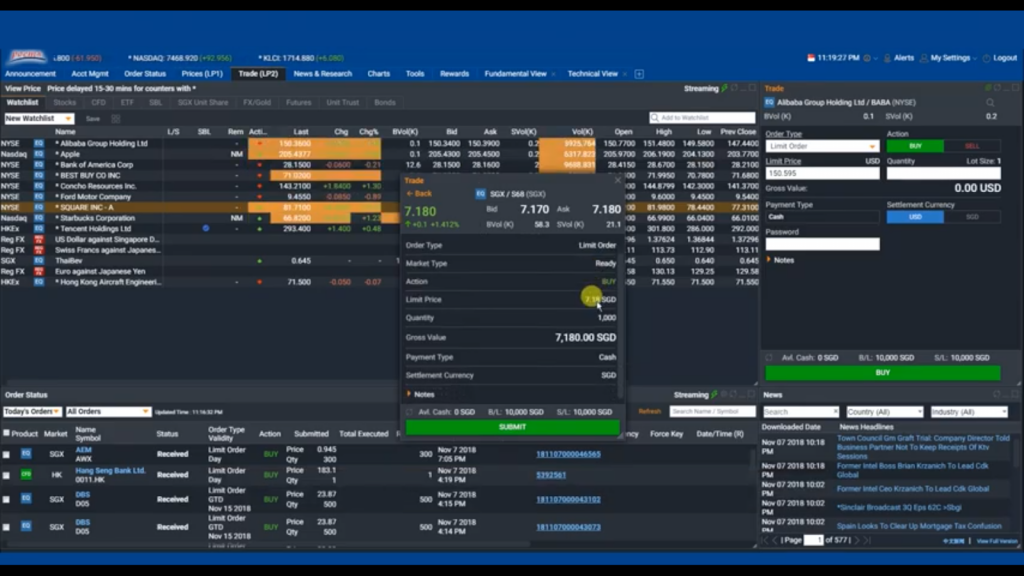Image resolution: width=1024 pixels, height=576 pixels.
Task: Tick checkbox for Hang Seng Bank order
Action: click(7, 475)
